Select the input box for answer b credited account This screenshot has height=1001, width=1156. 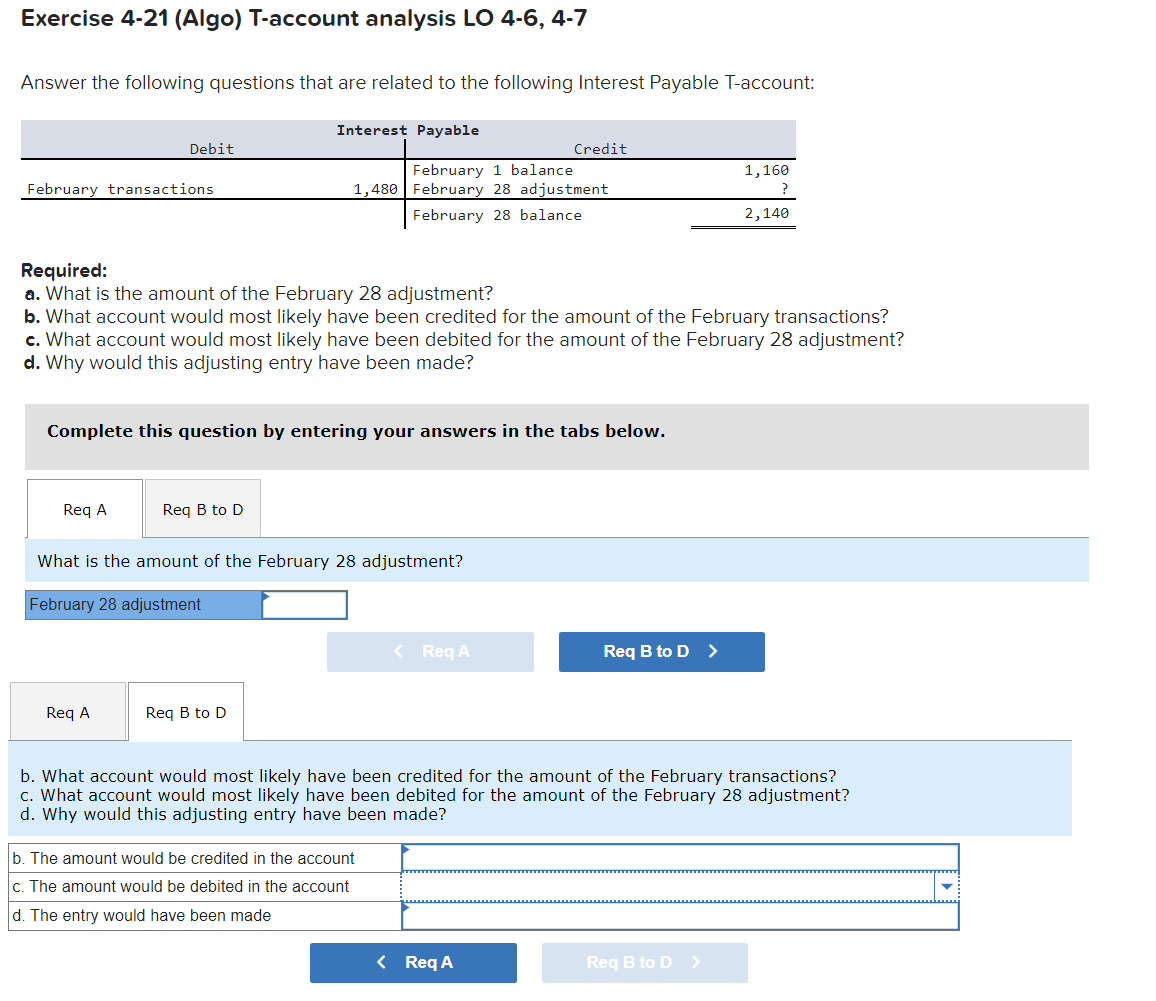[680, 857]
